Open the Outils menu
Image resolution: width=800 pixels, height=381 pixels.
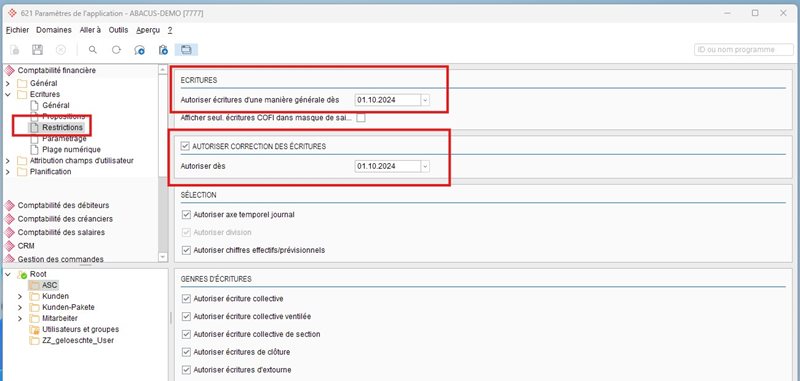[118, 30]
